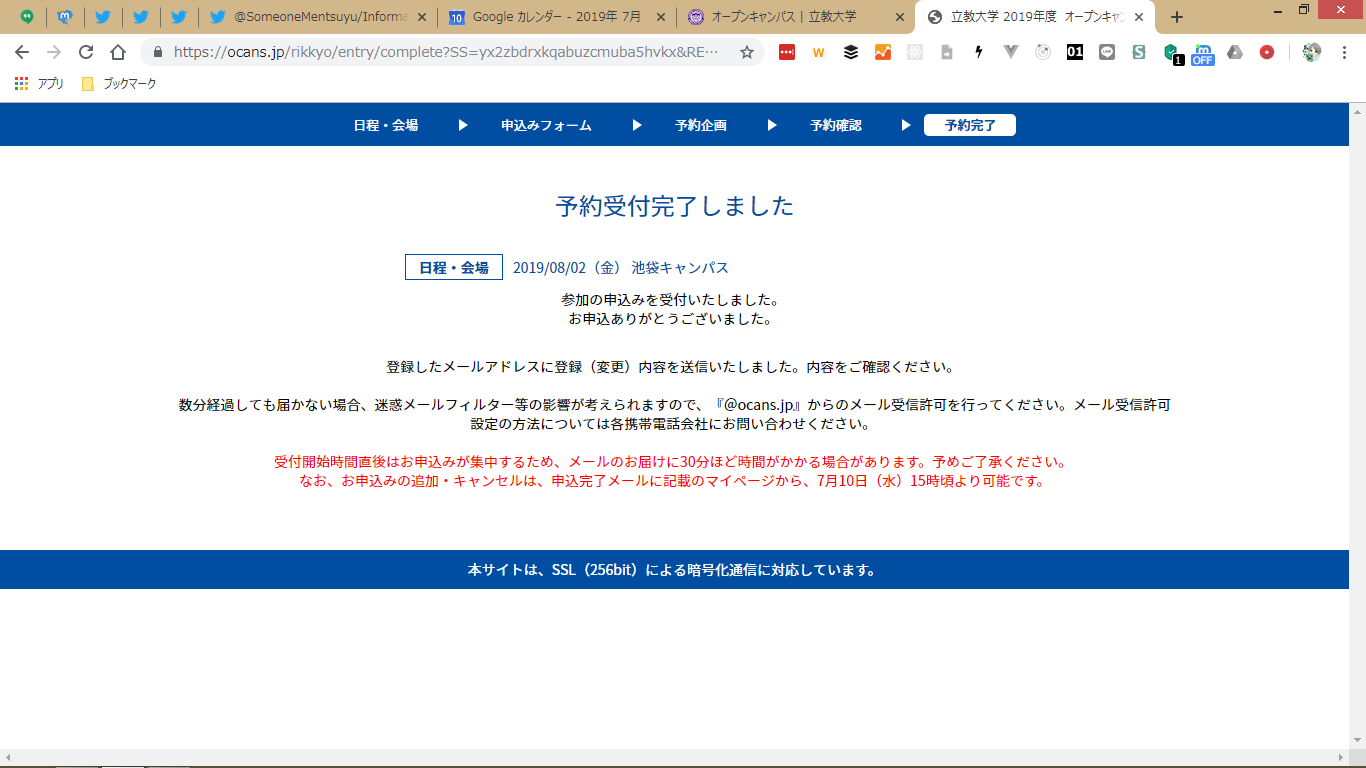Click the red record circle extension
Image resolution: width=1366 pixels, height=768 pixels.
click(1267, 53)
